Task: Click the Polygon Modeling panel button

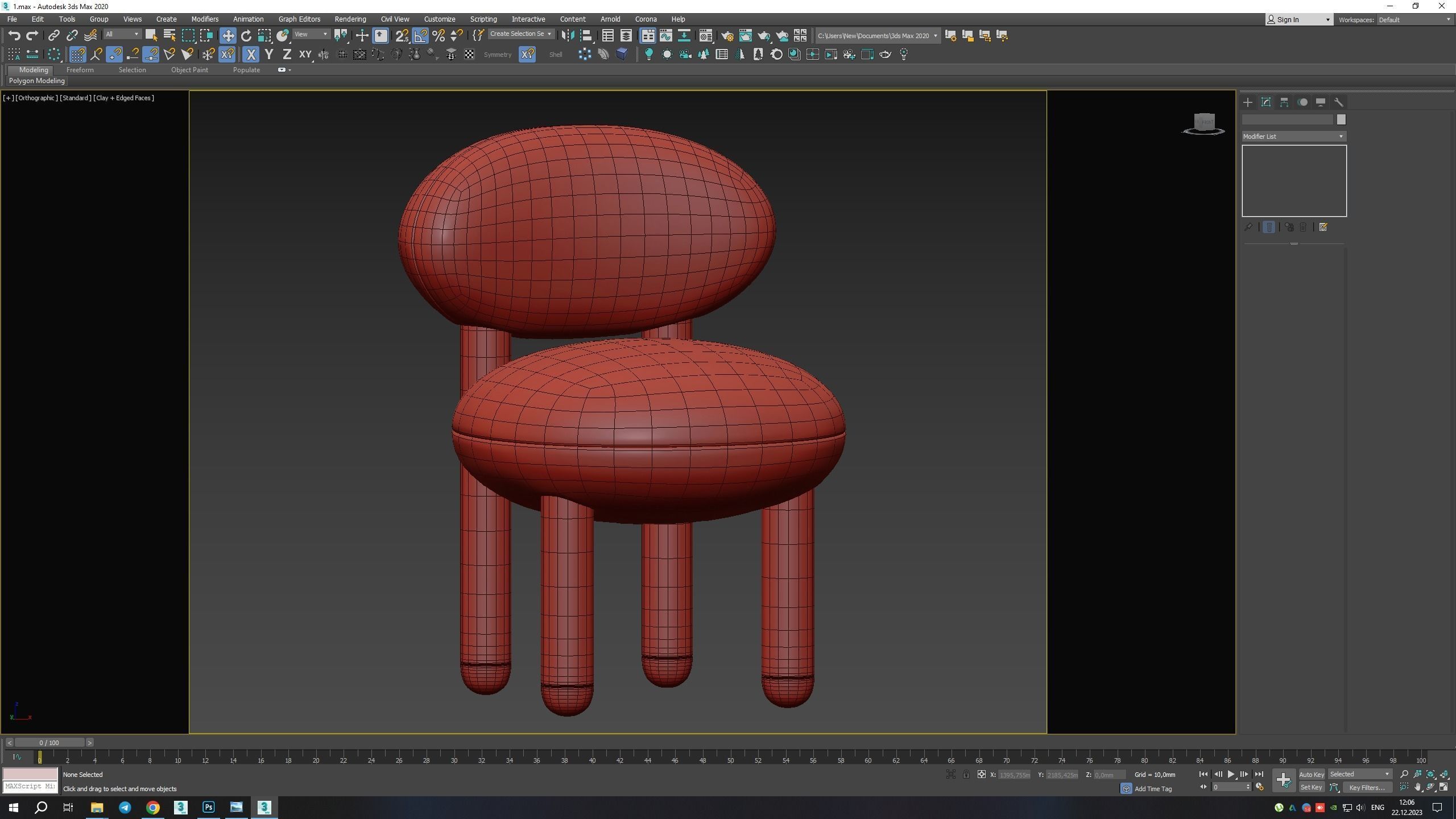Action: [37, 81]
